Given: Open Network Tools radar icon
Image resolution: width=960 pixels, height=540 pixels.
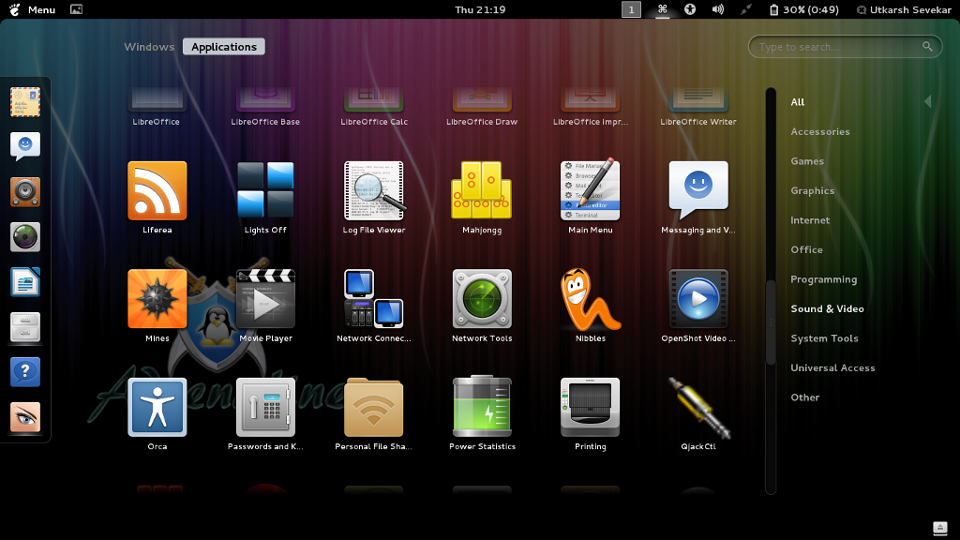Looking at the screenshot, I should pyautogui.click(x=482, y=299).
